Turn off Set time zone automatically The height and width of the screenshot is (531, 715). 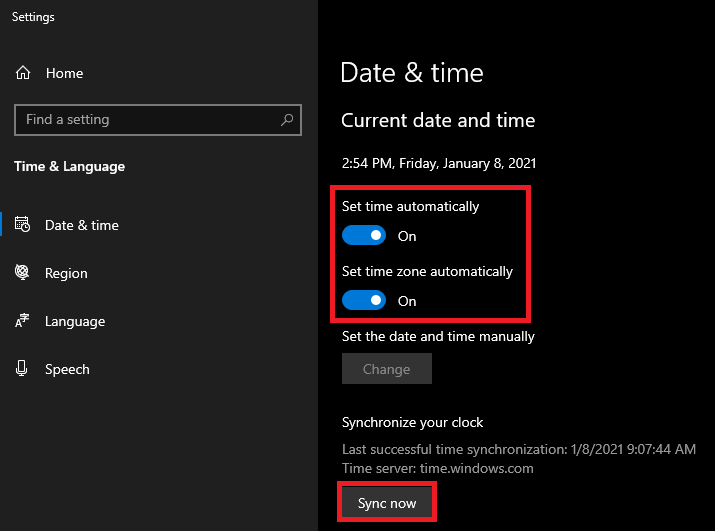pos(364,300)
